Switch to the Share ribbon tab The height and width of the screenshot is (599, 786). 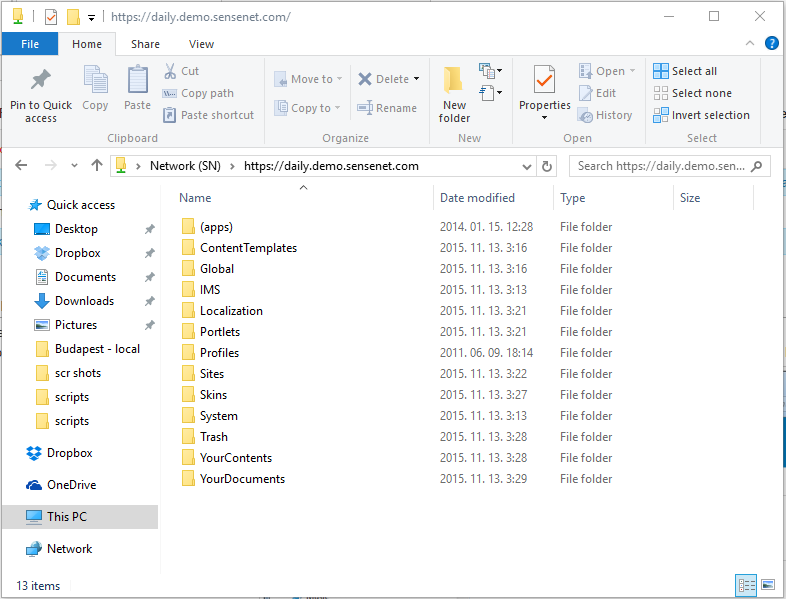coord(145,44)
